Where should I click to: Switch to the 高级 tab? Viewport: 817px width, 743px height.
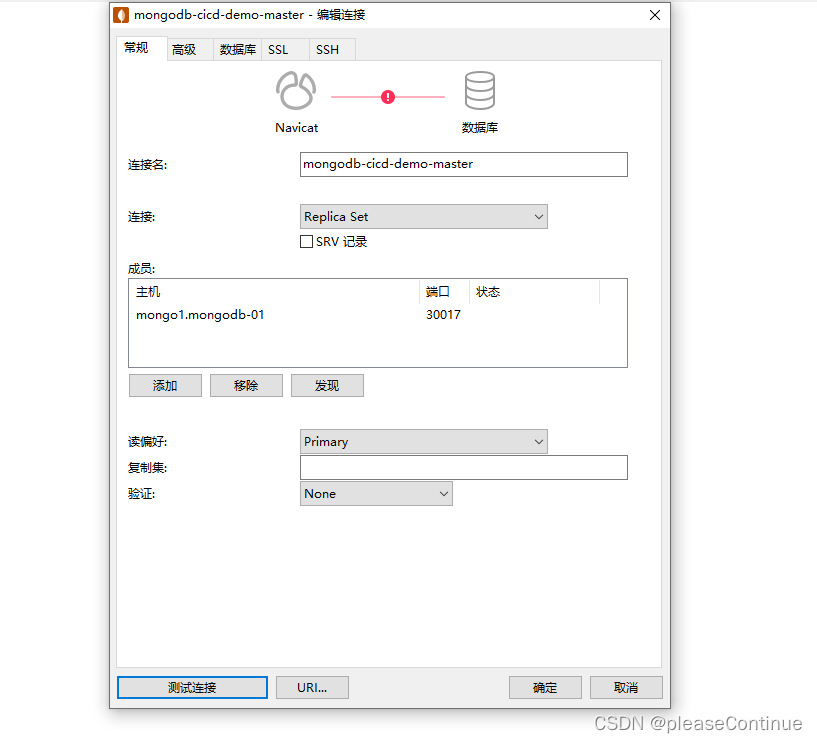click(188, 48)
